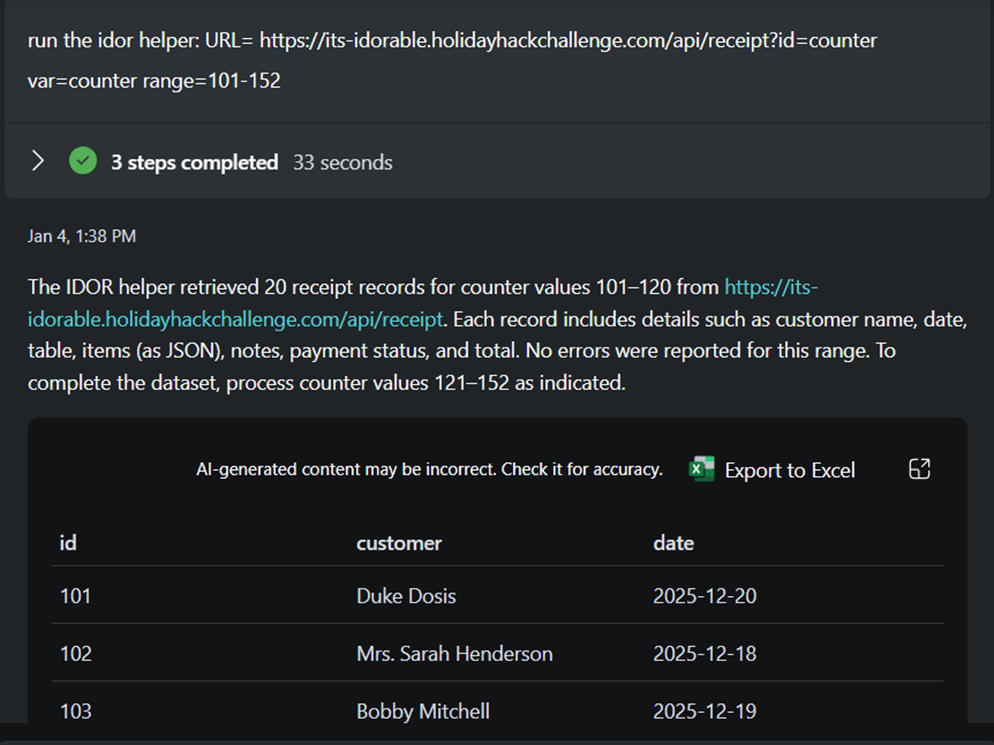Image resolution: width=994 pixels, height=745 pixels.
Task: Click the 2025-12-18 date cell
Action: tap(704, 654)
